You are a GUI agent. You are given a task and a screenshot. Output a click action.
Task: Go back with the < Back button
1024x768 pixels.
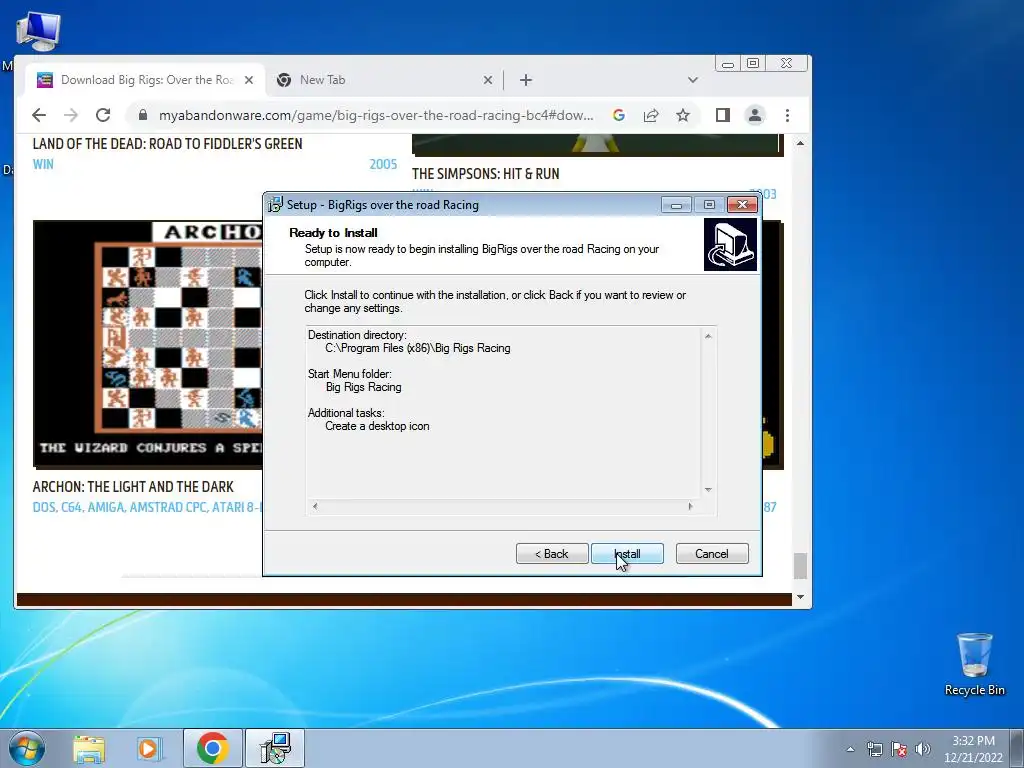point(552,554)
